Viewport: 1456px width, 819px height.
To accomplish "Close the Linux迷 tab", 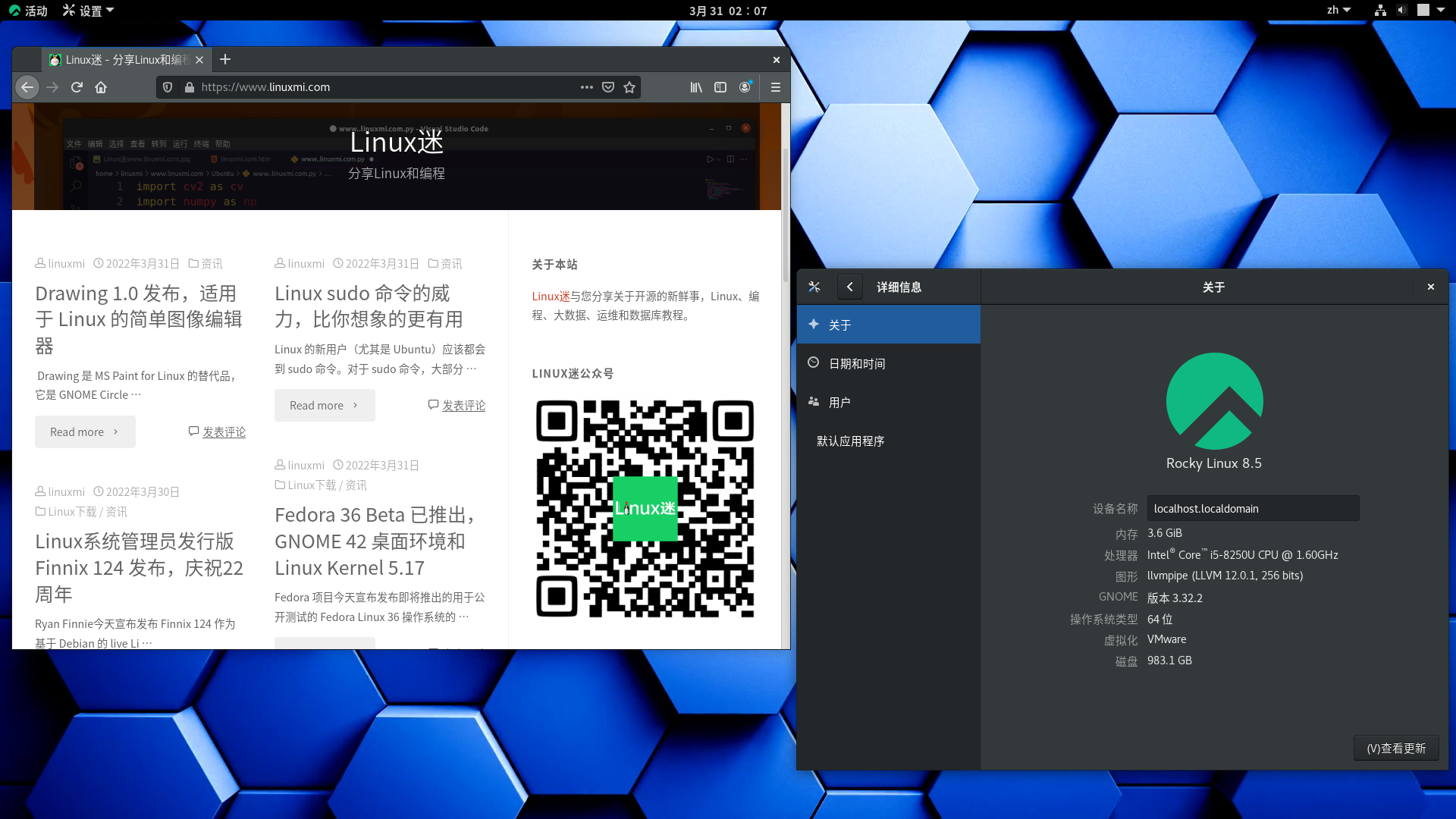I will [x=199, y=60].
